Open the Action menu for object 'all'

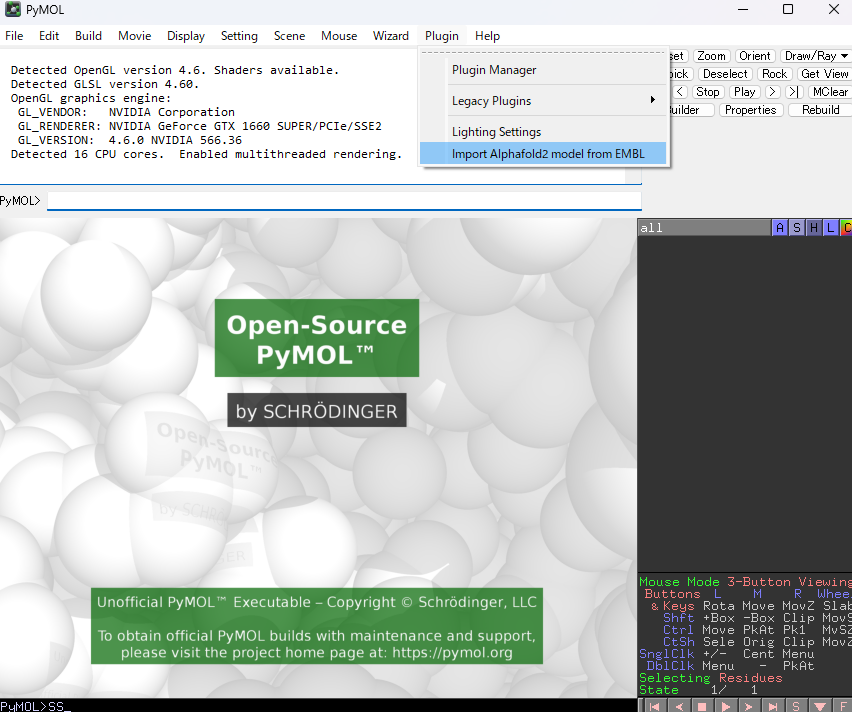pyautogui.click(x=779, y=227)
